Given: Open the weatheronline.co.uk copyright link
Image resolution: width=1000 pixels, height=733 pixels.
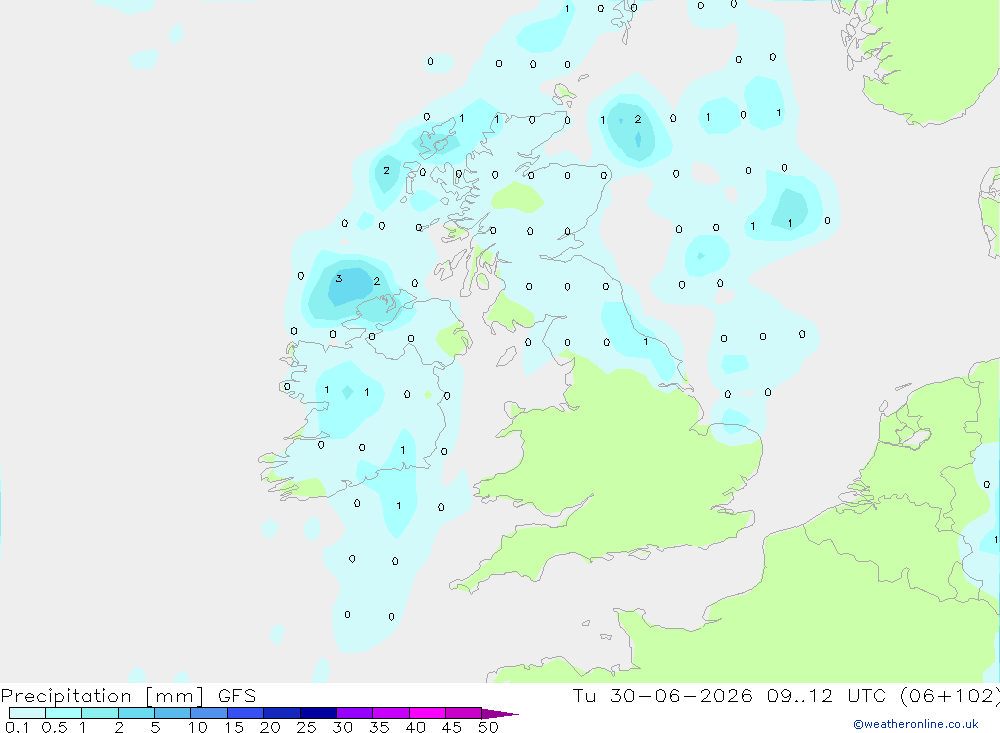Looking at the screenshot, I should point(916,724).
